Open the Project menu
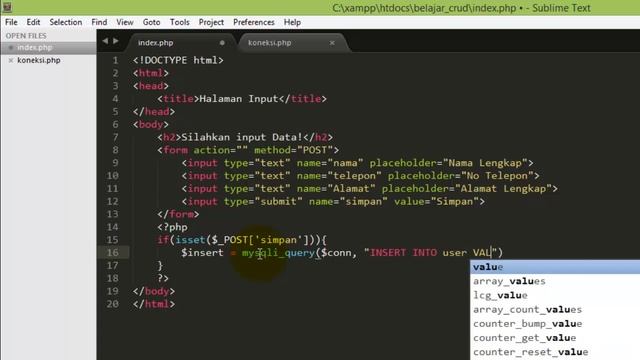640x360 pixels. pos(211,22)
